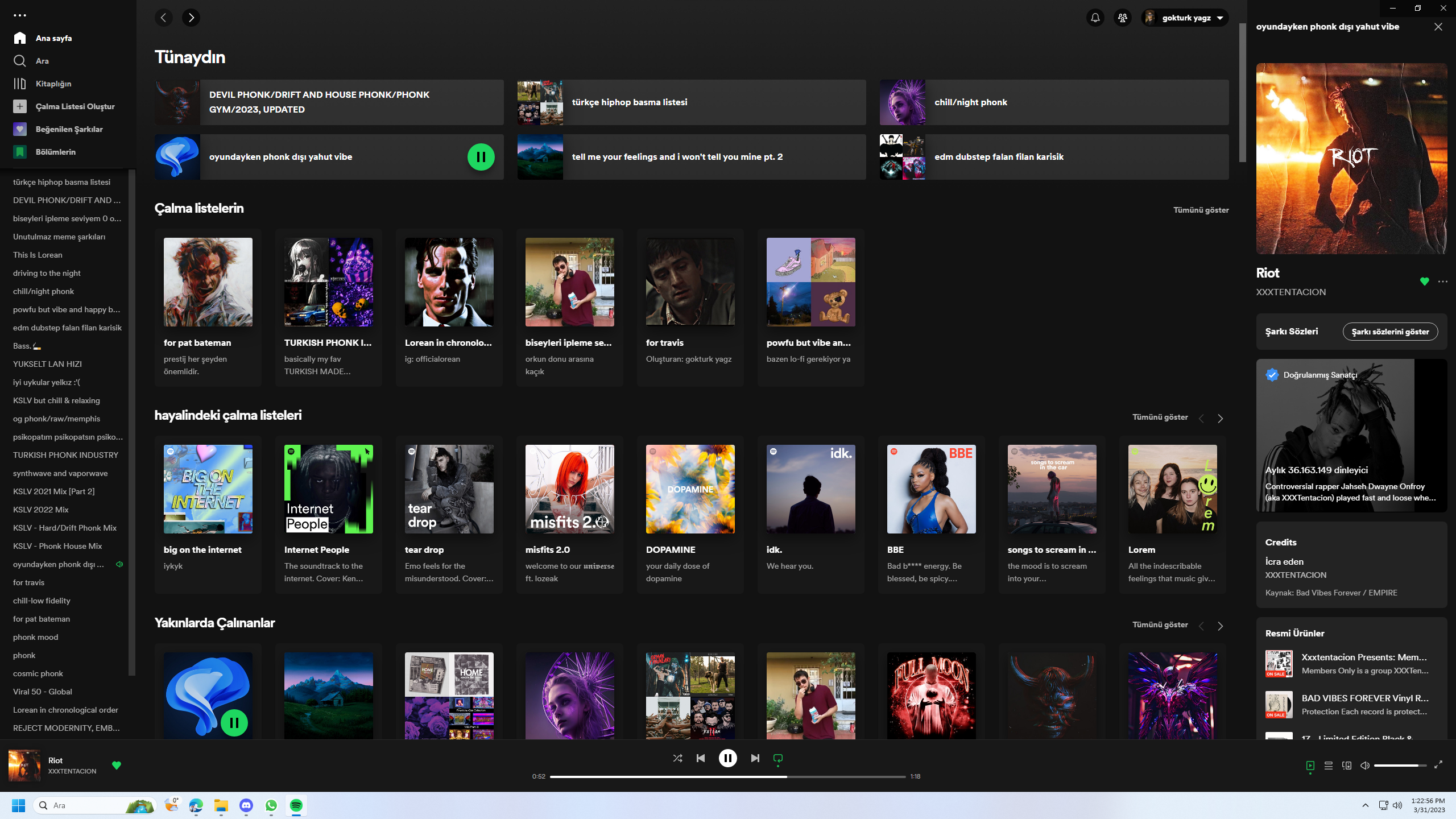Image resolution: width=1456 pixels, height=819 pixels.
Task: Mute the volume speaker icon
Action: tap(1364, 766)
